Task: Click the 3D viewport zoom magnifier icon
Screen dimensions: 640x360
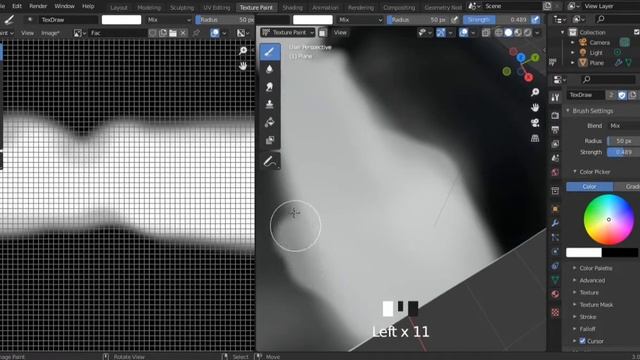Action: (x=535, y=92)
